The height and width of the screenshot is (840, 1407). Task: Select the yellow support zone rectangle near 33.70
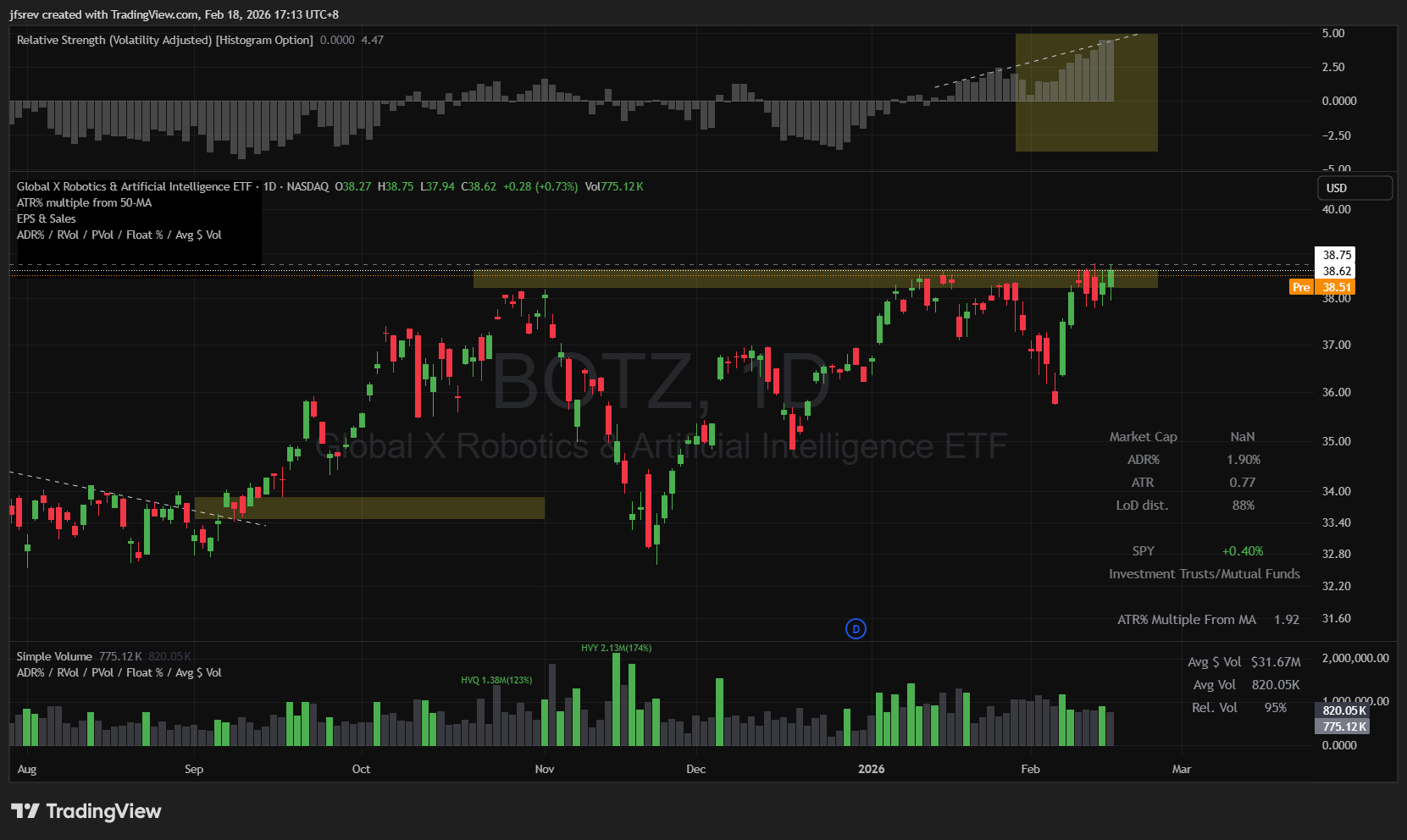(x=369, y=508)
